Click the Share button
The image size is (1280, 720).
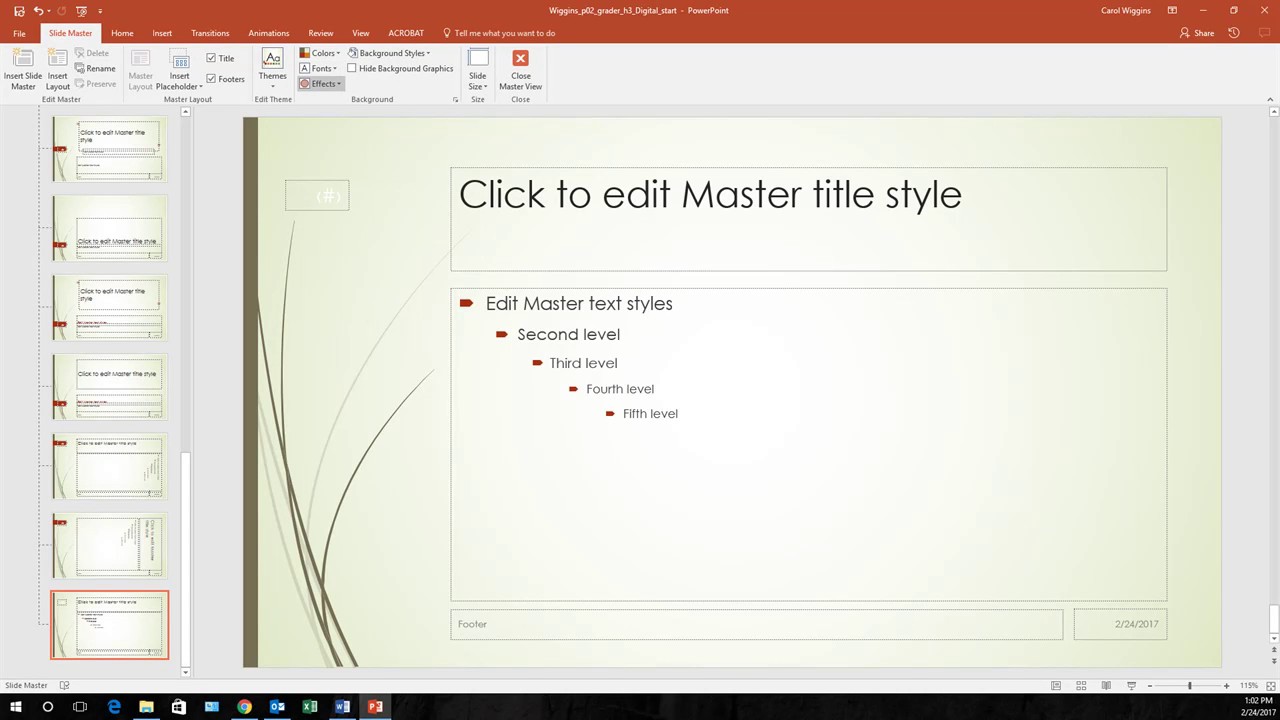[1197, 33]
